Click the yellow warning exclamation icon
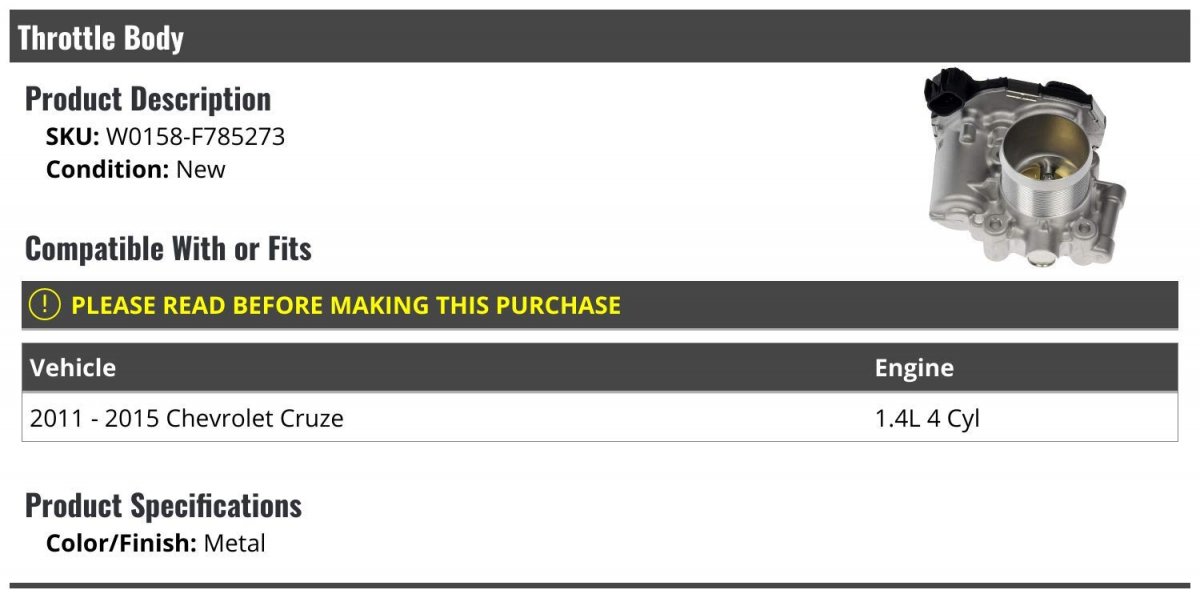Image resolution: width=1200 pixels, height=598 pixels. click(45, 305)
